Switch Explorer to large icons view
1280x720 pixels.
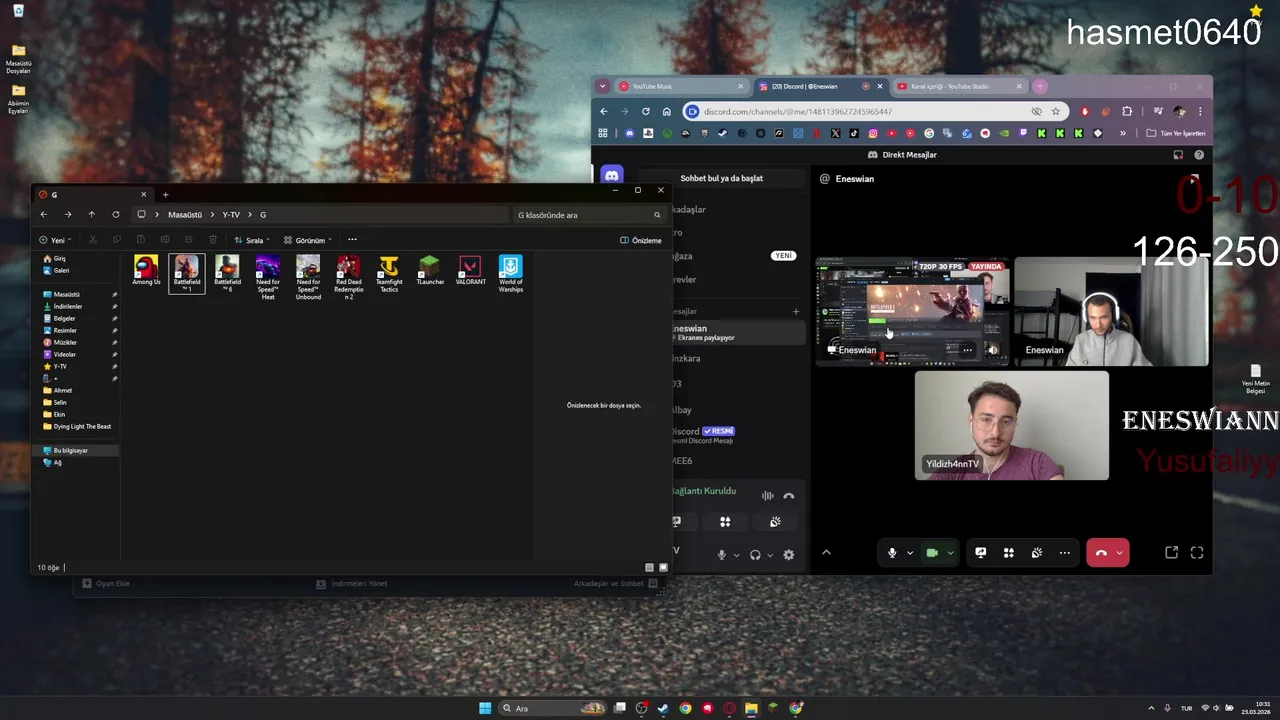tap(663, 567)
